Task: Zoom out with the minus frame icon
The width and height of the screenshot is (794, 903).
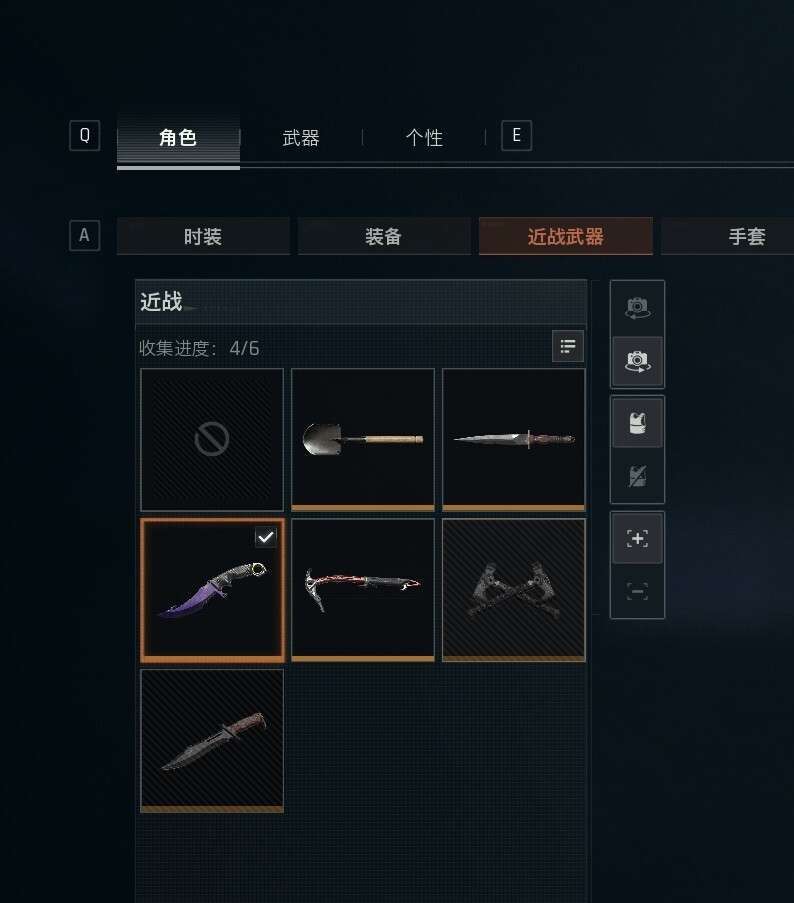Action: (x=637, y=591)
